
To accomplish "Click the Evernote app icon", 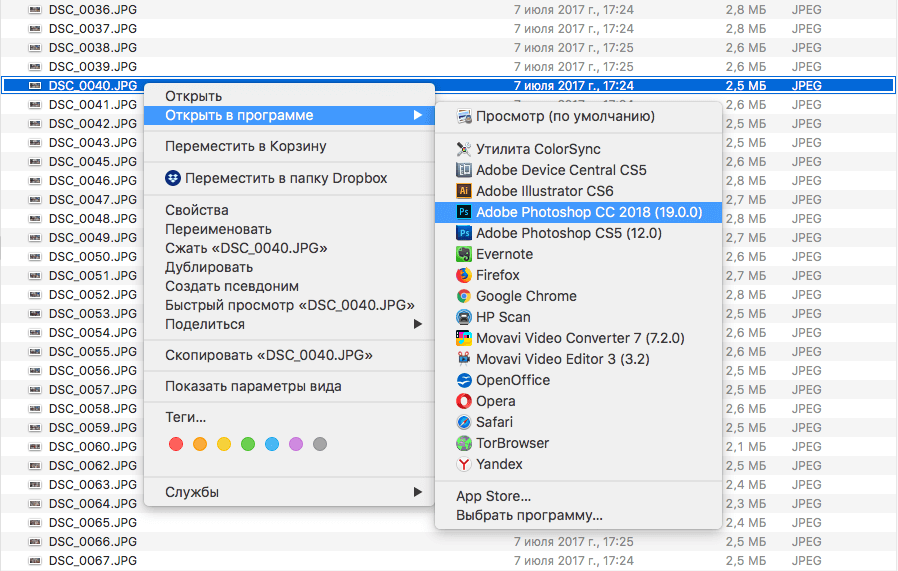I will (x=464, y=254).
